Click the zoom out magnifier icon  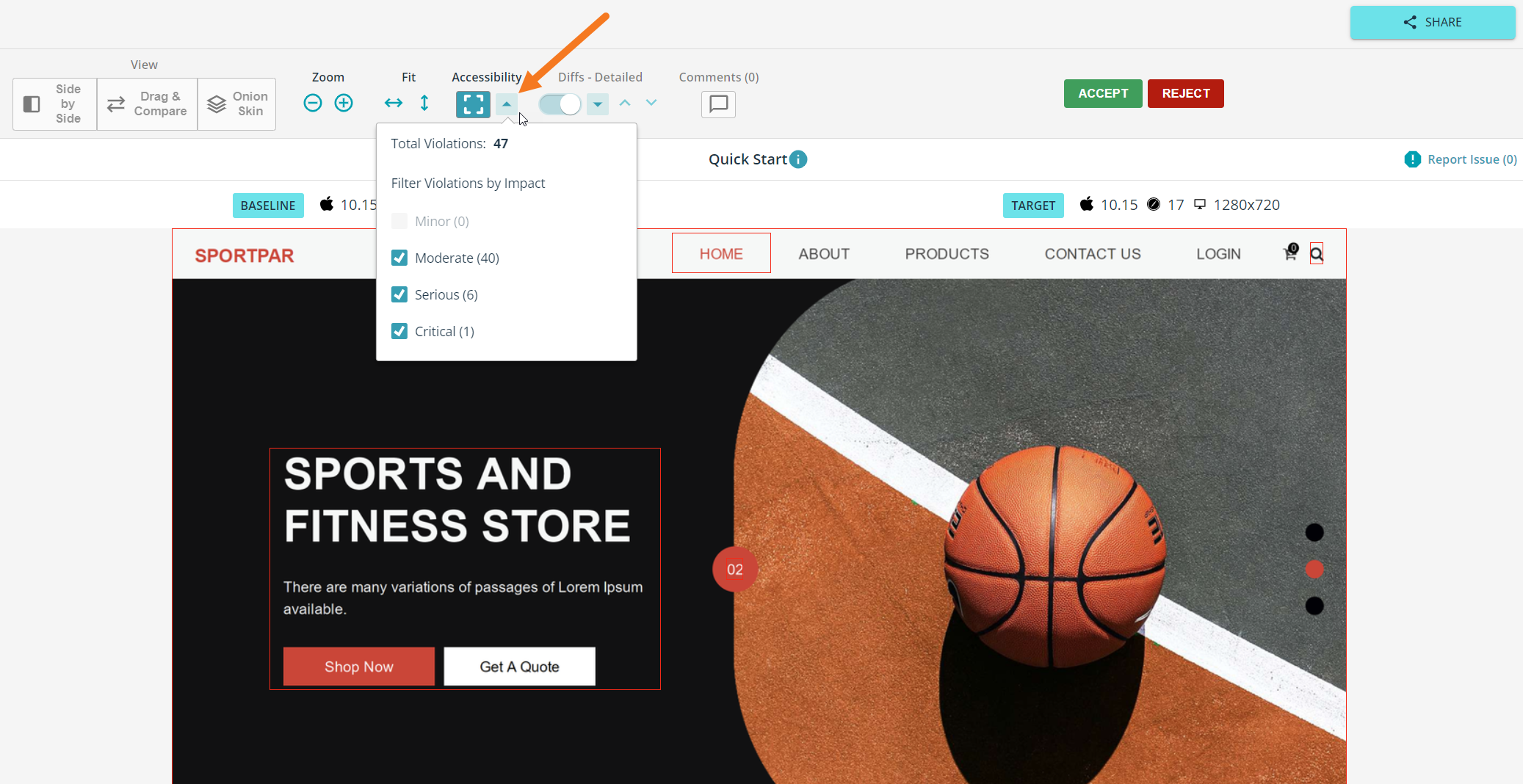(313, 103)
